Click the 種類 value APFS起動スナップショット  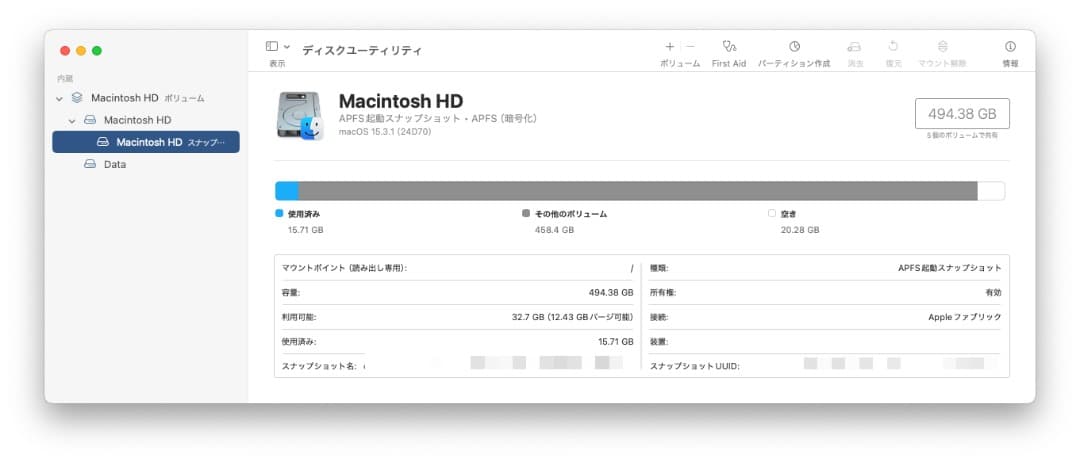point(950,268)
